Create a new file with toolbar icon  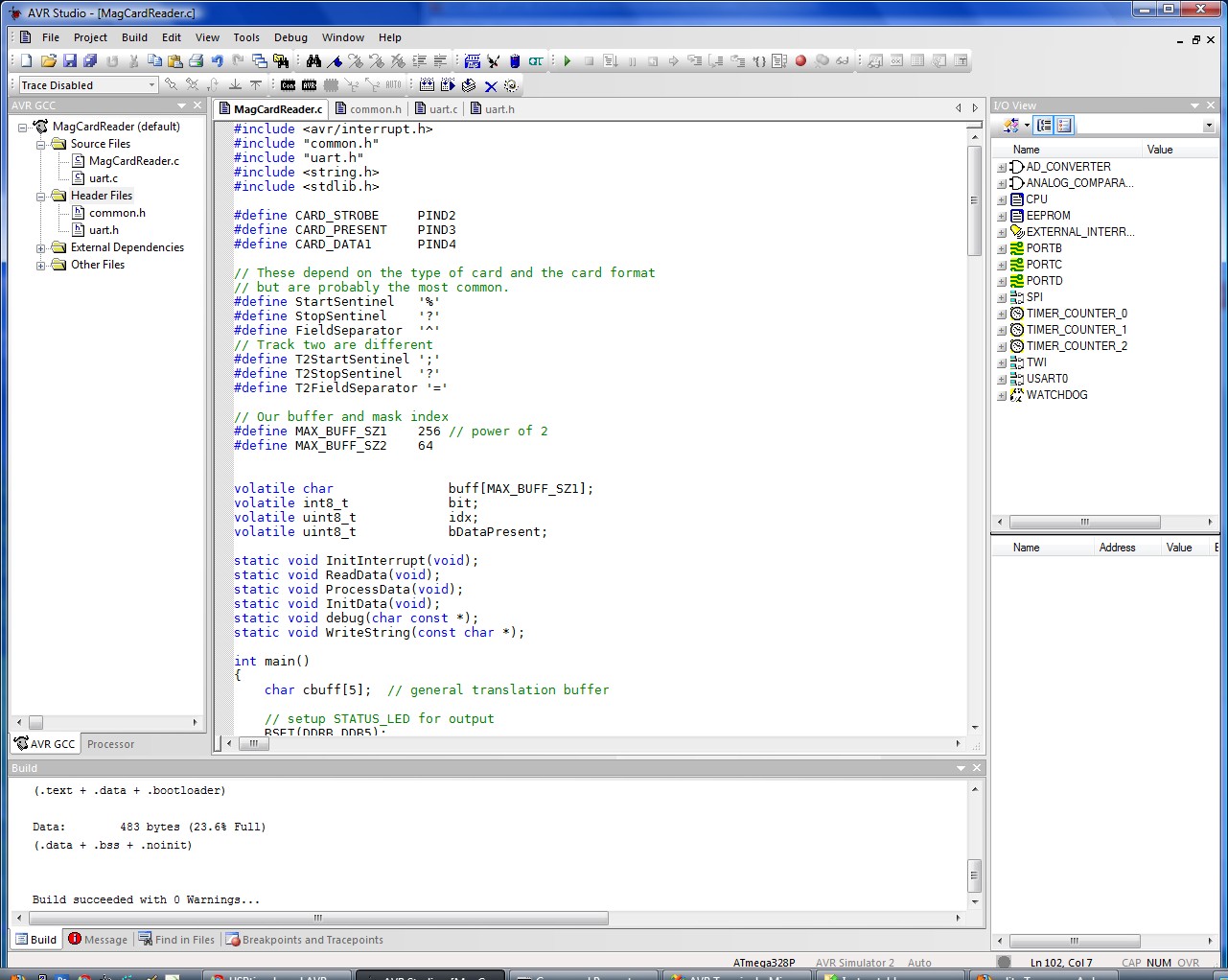tap(27, 61)
